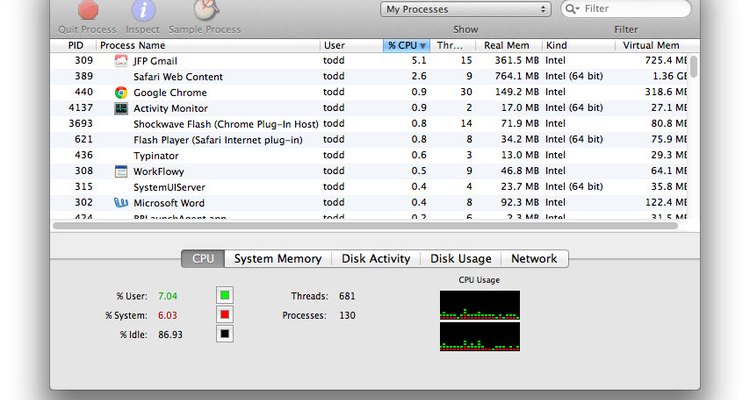
Task: Click the lower CPU Usage graph
Action: (480, 336)
